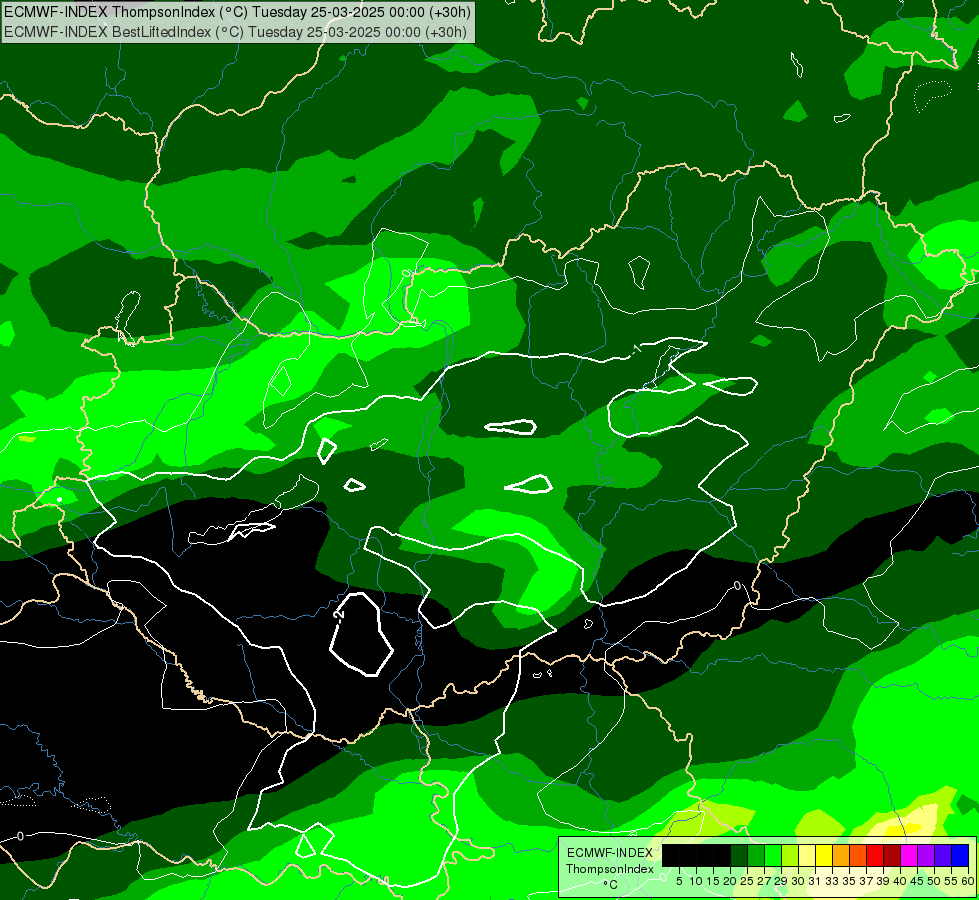Click legend scale value 55

(952, 881)
